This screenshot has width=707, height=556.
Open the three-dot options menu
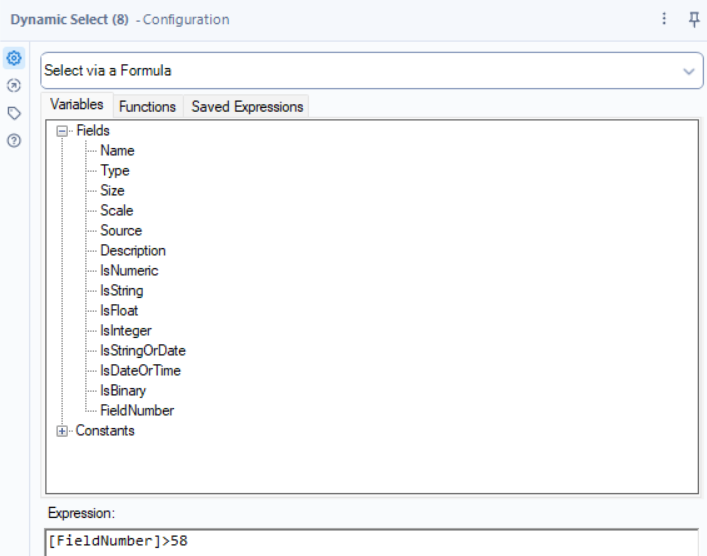point(664,19)
